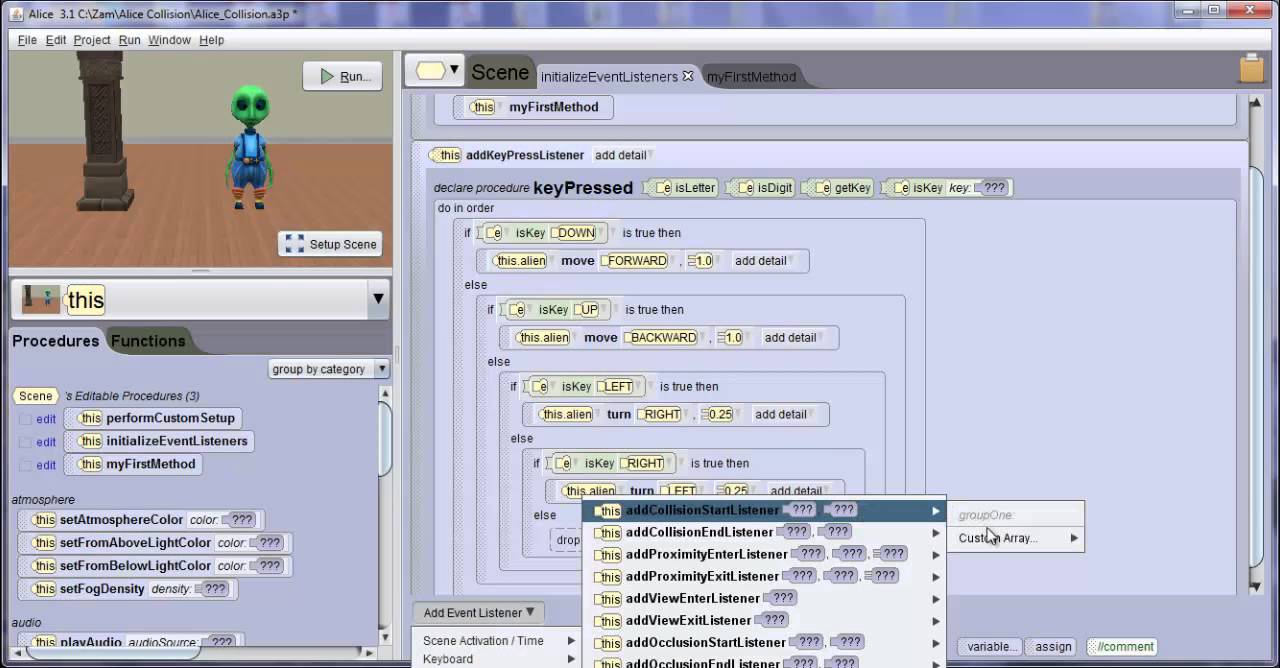Select the Procedures tab

coord(55,341)
